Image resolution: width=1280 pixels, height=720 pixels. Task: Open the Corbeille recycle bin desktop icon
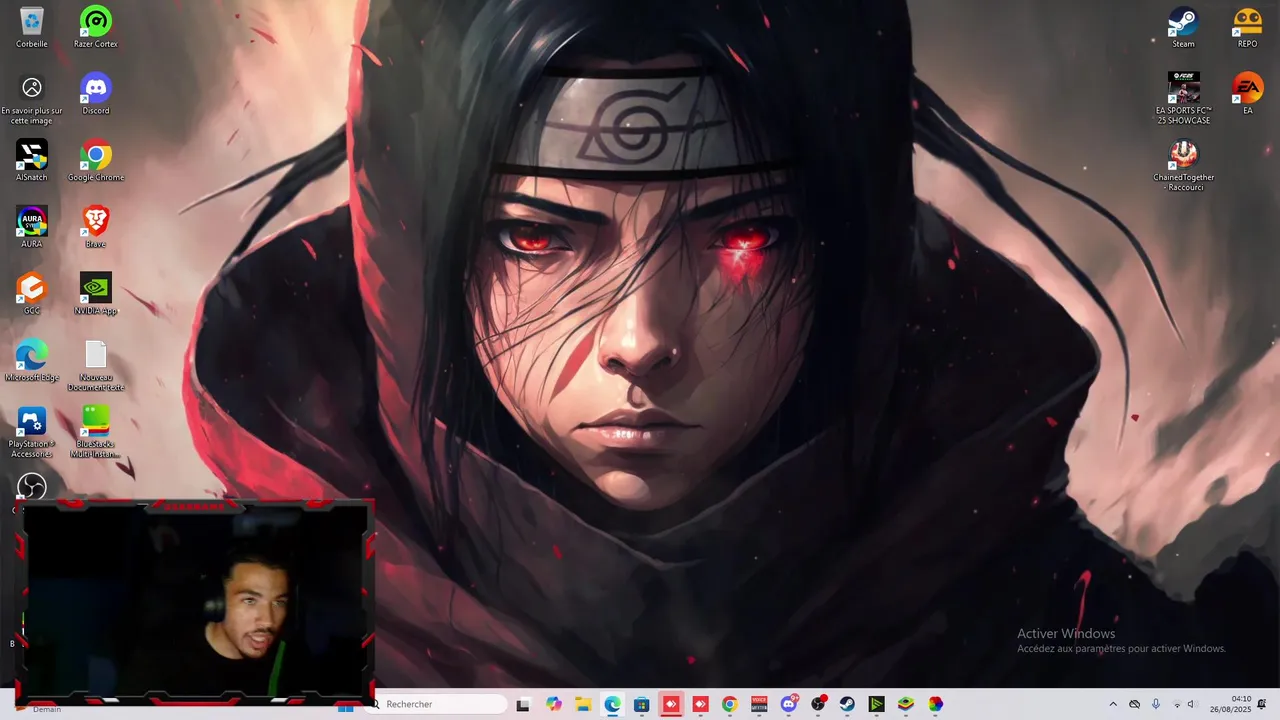[32, 27]
